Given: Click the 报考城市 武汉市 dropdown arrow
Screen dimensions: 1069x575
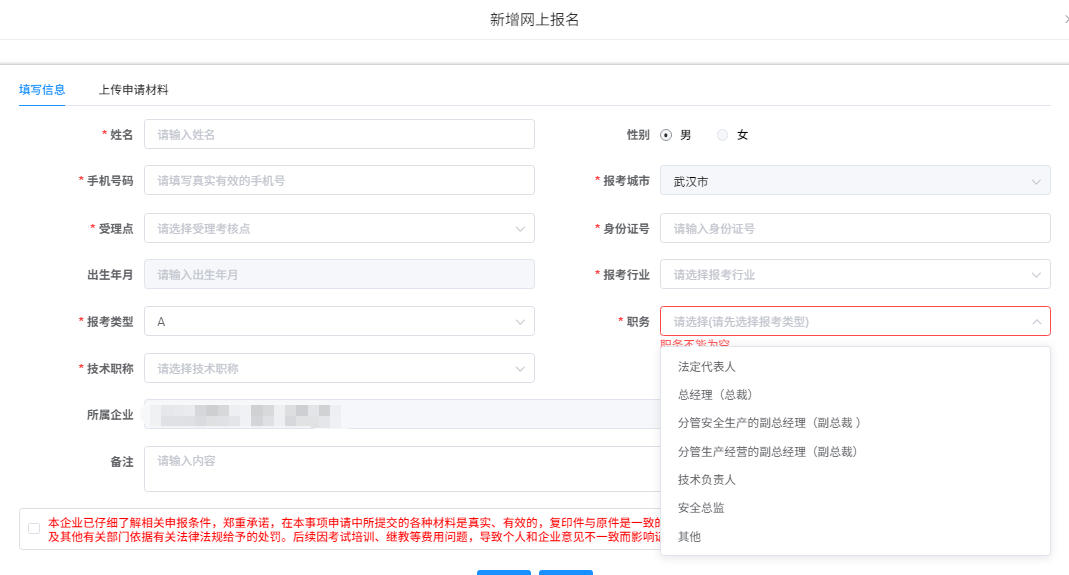Looking at the screenshot, I should click(1036, 182).
